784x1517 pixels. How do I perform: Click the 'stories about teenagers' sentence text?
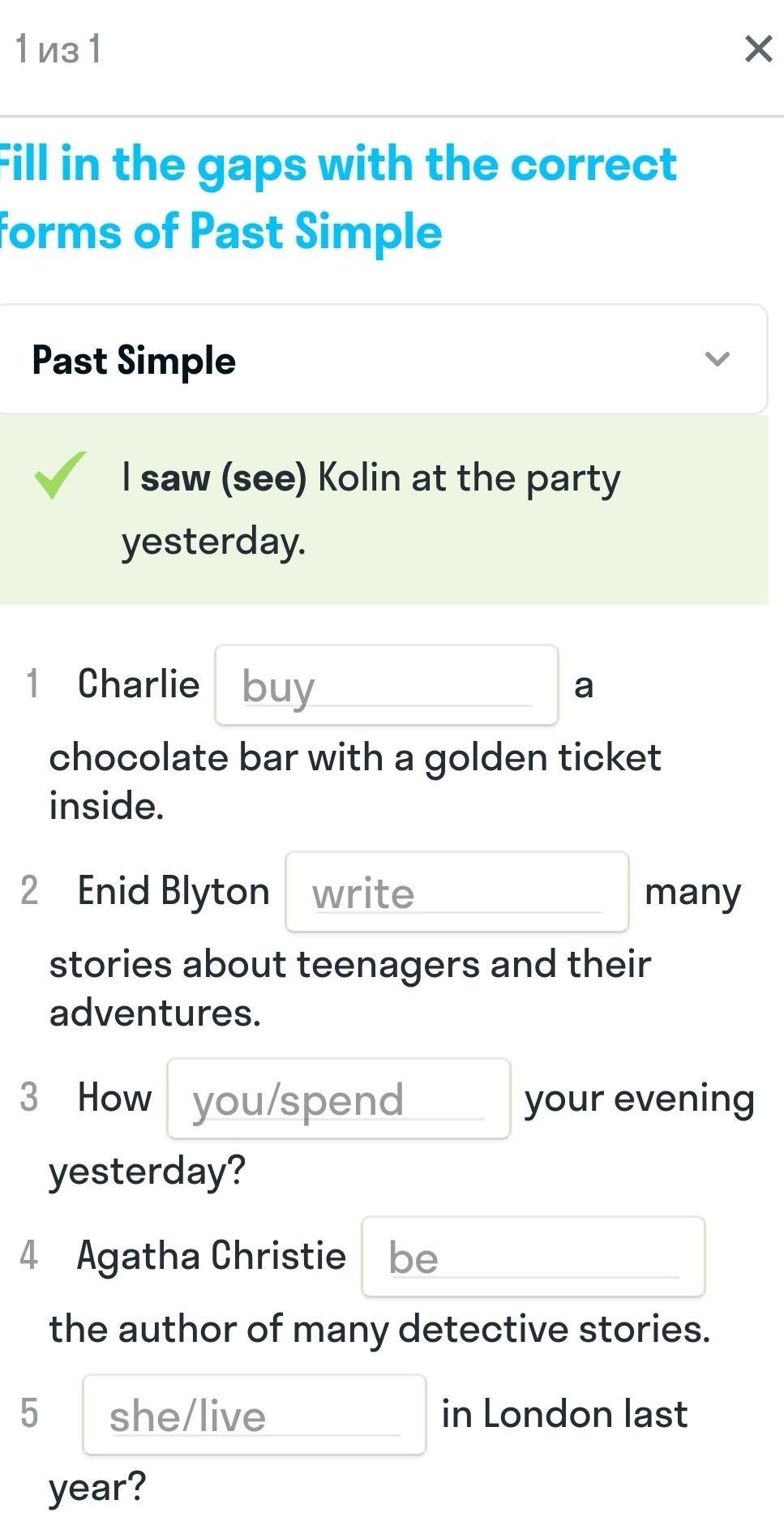(349, 965)
